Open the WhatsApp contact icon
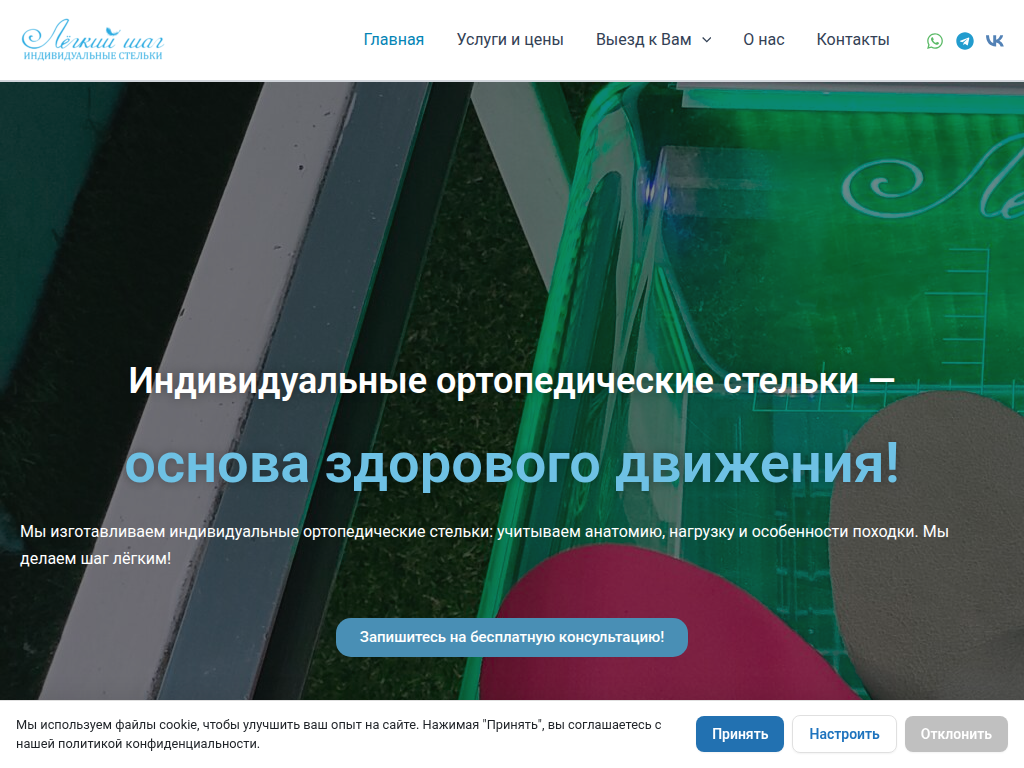1024x768 pixels. 935,40
